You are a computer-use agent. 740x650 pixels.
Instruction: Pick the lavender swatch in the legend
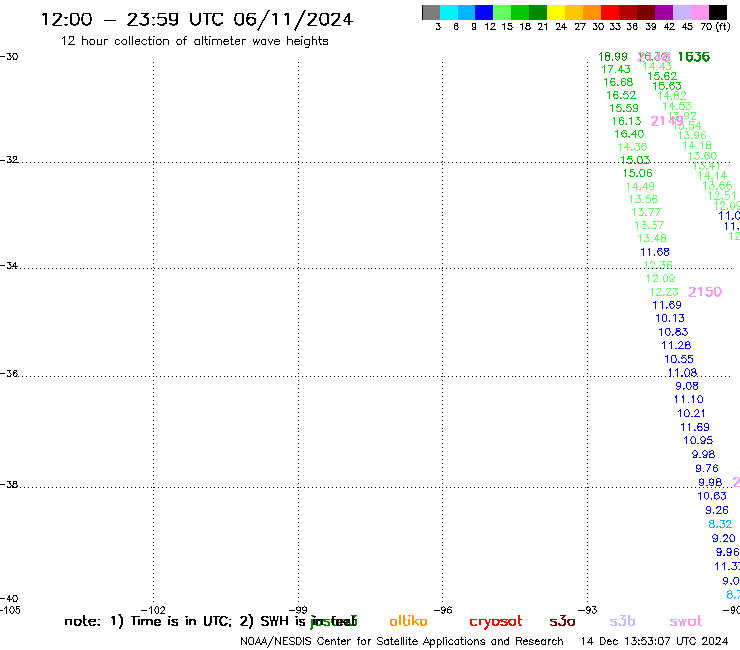(681, 12)
